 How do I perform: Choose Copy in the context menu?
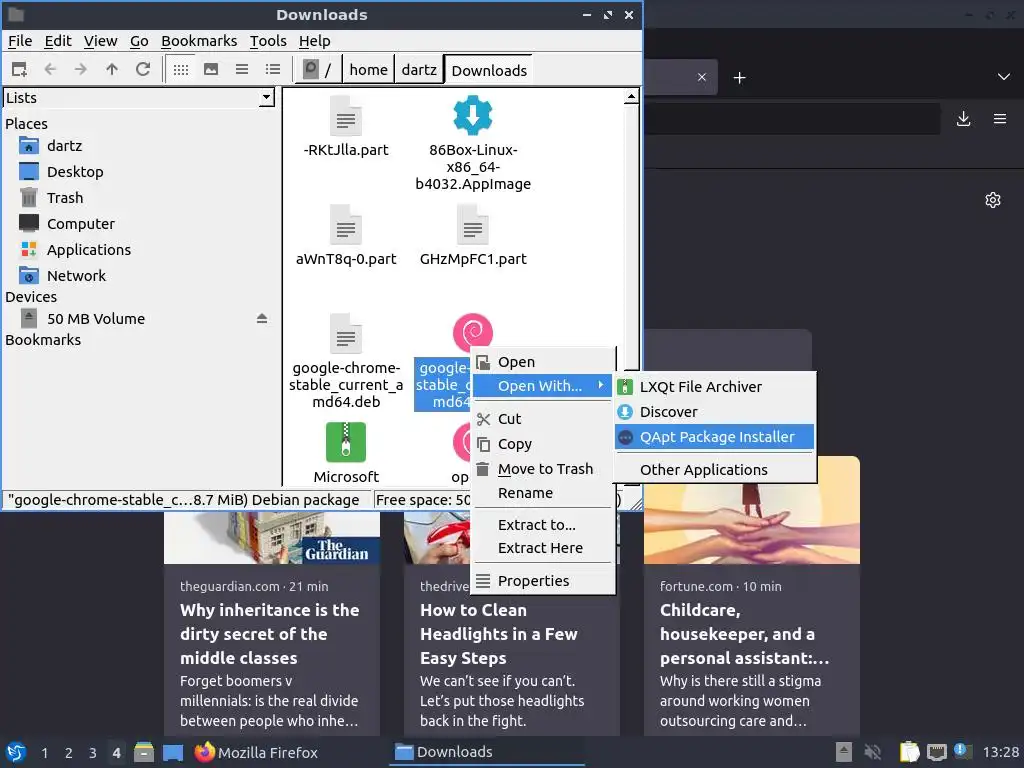point(543,444)
